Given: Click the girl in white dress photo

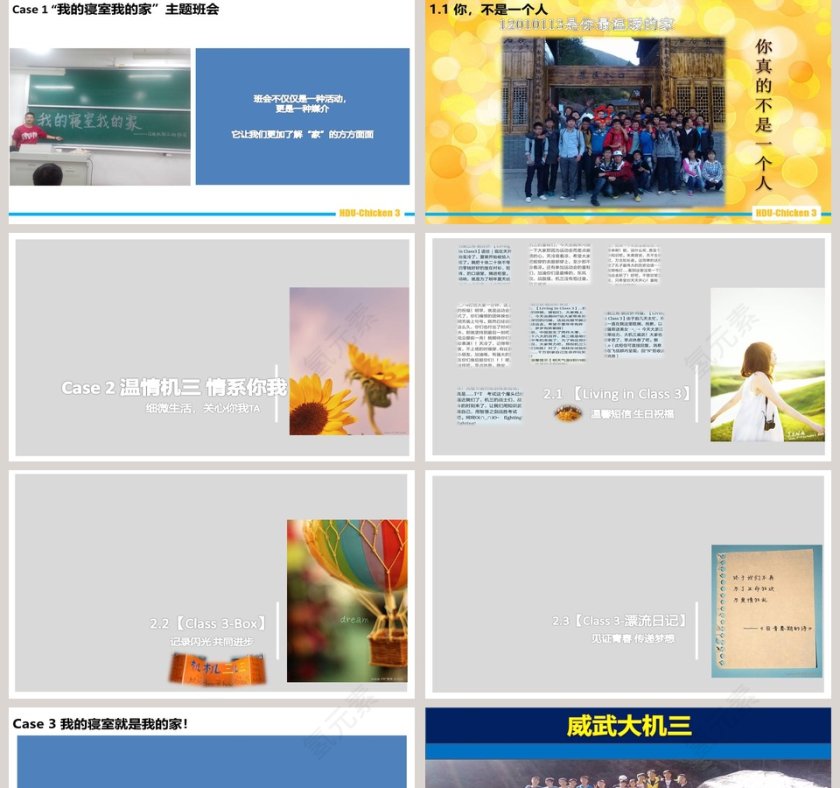Looking at the screenshot, I should point(767,365).
